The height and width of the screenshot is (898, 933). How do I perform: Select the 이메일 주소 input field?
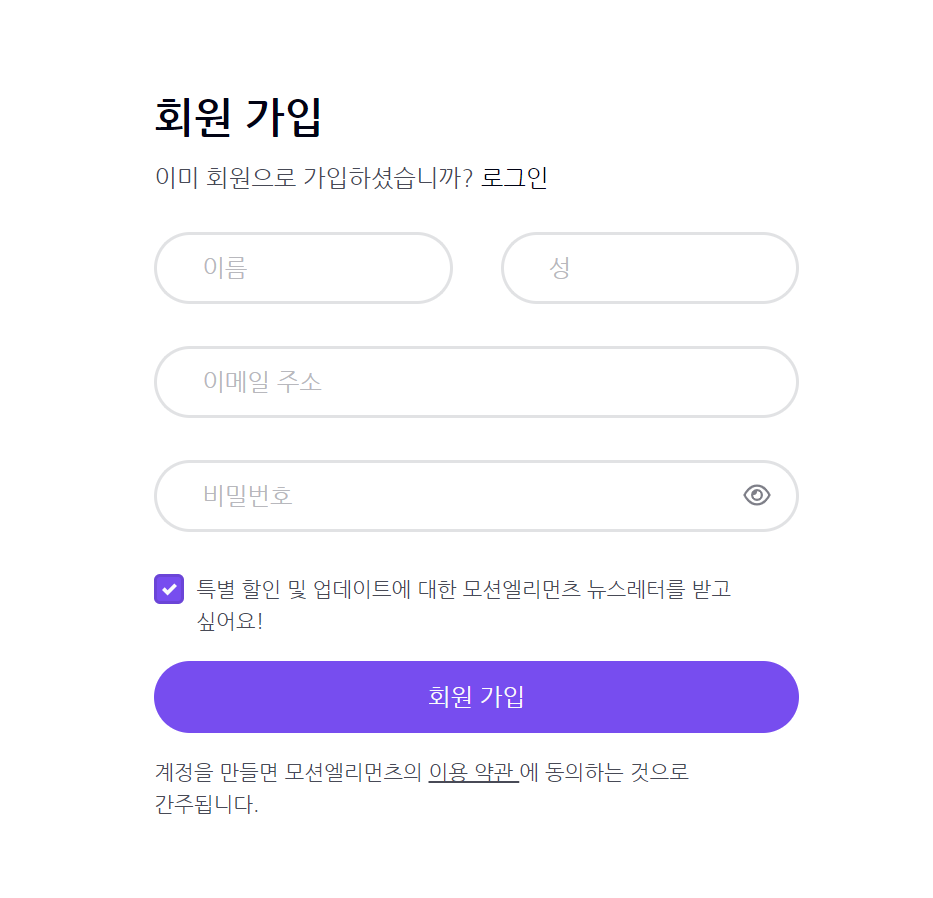tap(476, 382)
